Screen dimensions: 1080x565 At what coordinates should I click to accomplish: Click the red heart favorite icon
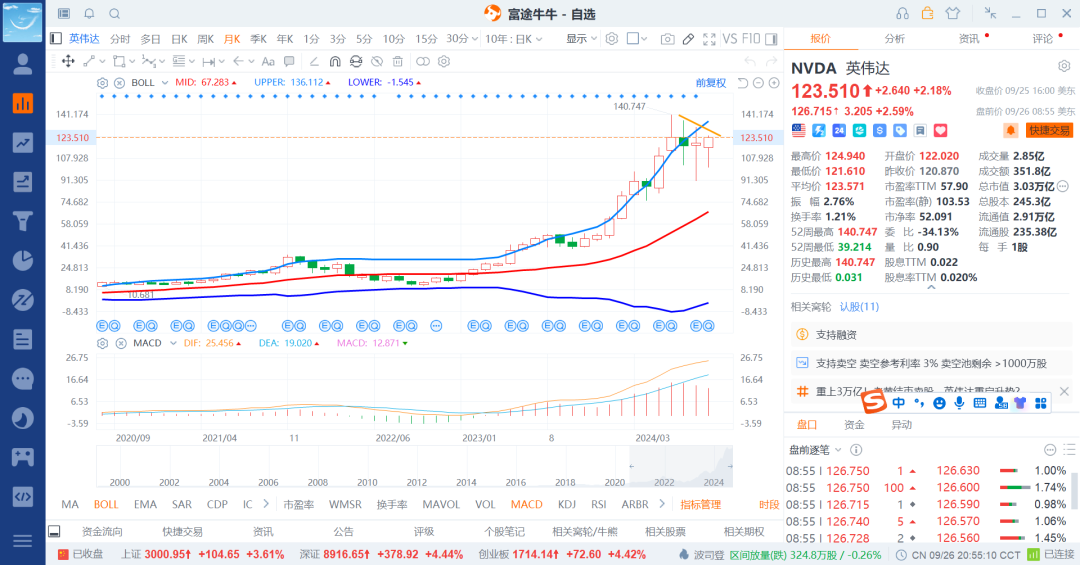[940, 130]
